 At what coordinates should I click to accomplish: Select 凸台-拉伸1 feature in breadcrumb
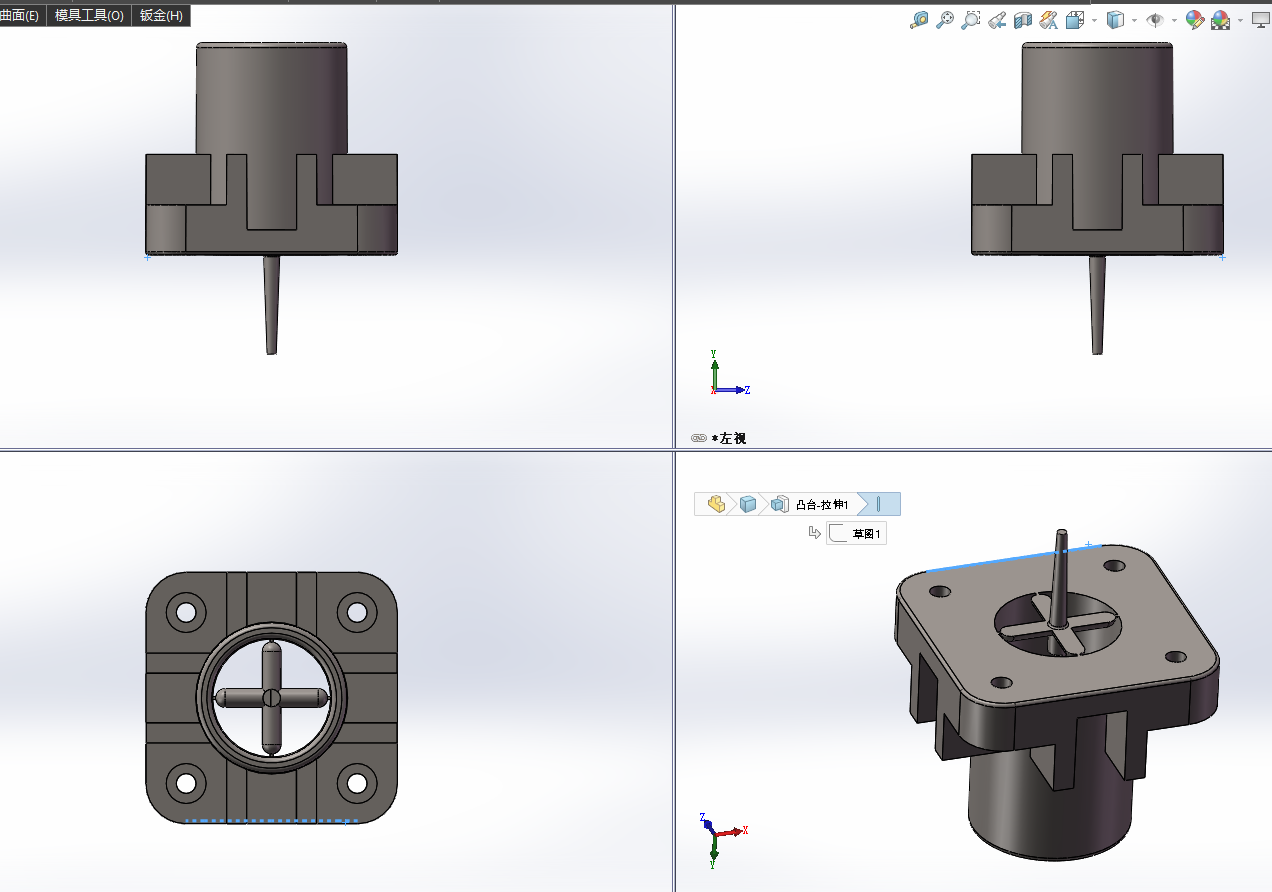click(x=811, y=504)
